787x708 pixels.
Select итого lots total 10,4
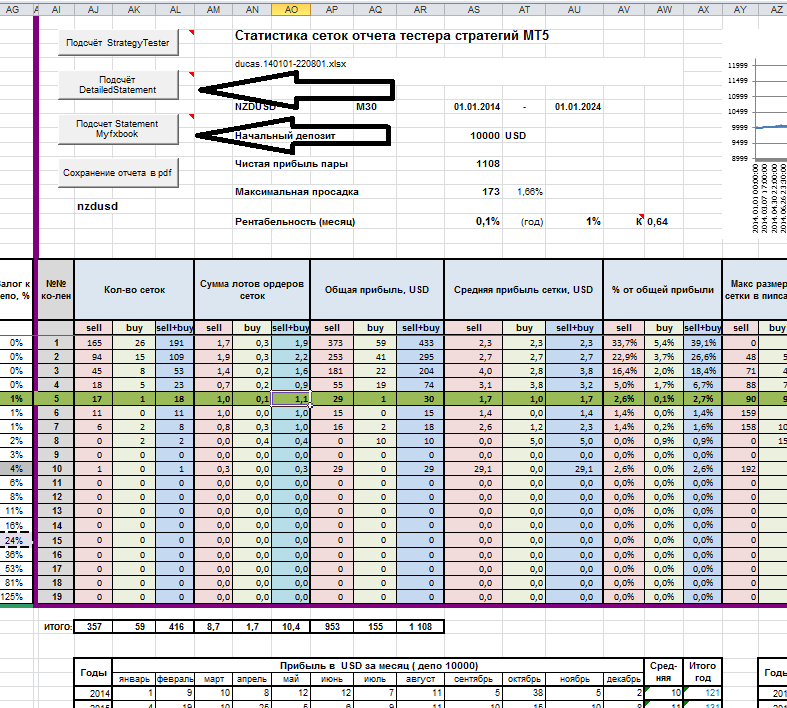291,627
